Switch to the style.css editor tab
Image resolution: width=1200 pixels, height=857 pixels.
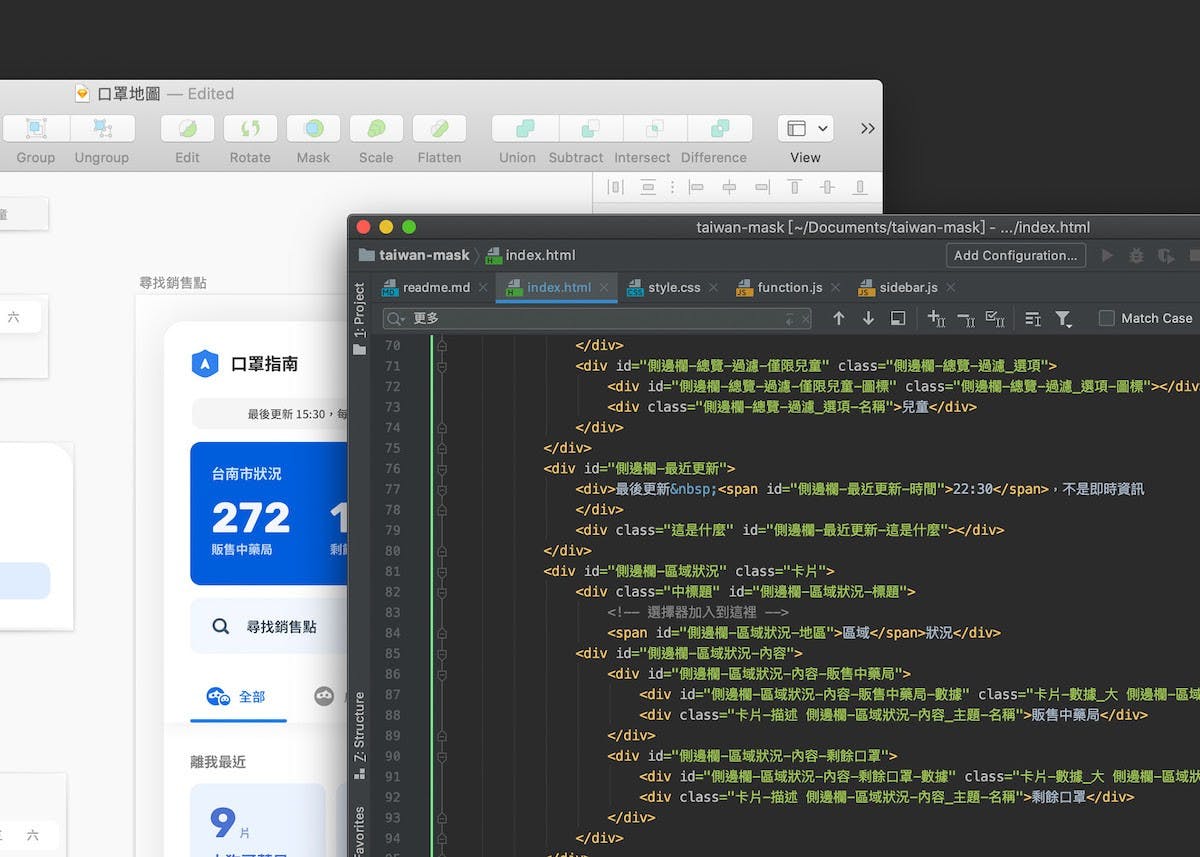[673, 287]
